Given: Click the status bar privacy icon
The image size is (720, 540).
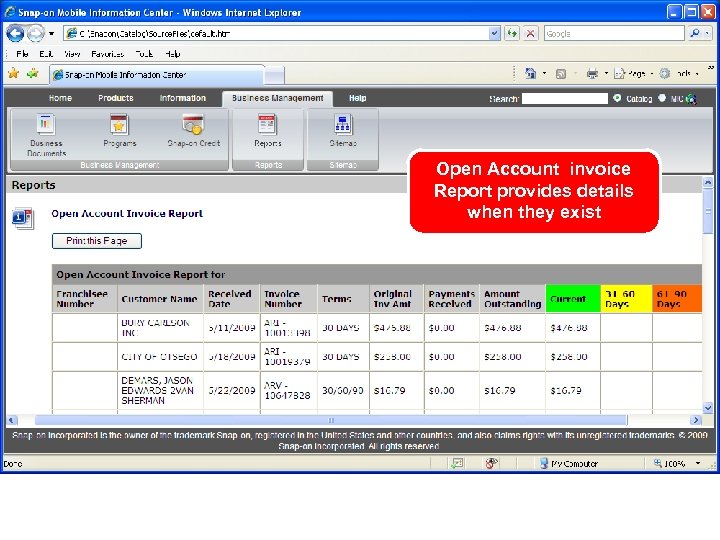Looking at the screenshot, I should coord(491,463).
